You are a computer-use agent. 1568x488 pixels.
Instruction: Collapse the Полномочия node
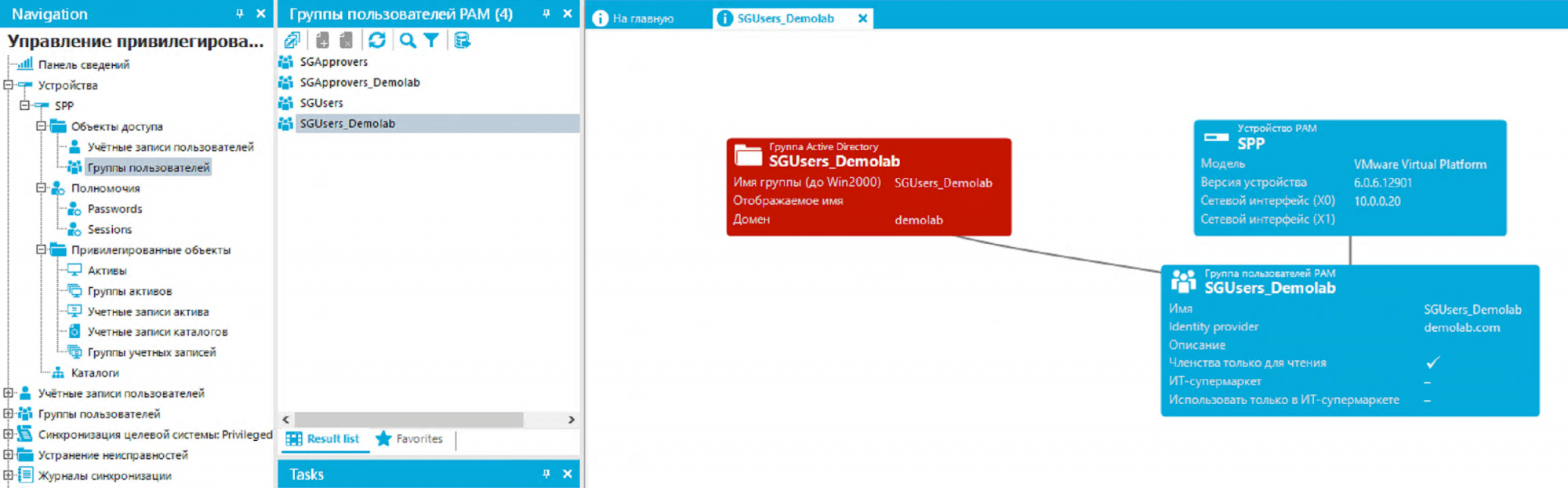[41, 188]
